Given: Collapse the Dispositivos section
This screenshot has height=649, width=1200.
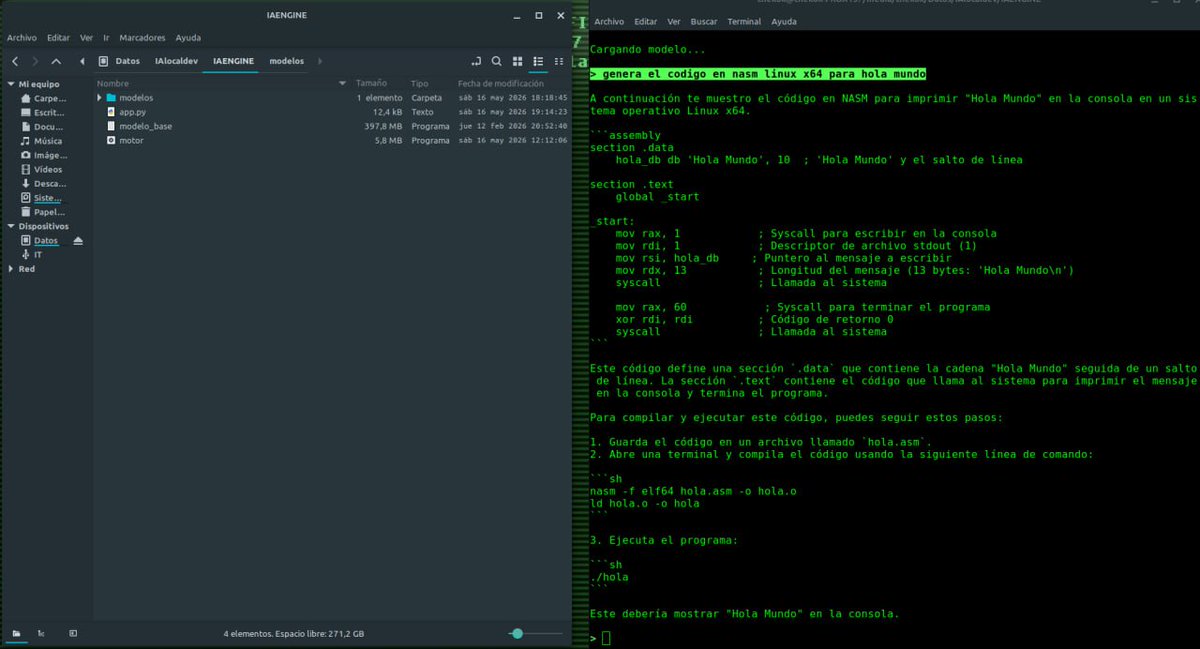Looking at the screenshot, I should [10, 227].
